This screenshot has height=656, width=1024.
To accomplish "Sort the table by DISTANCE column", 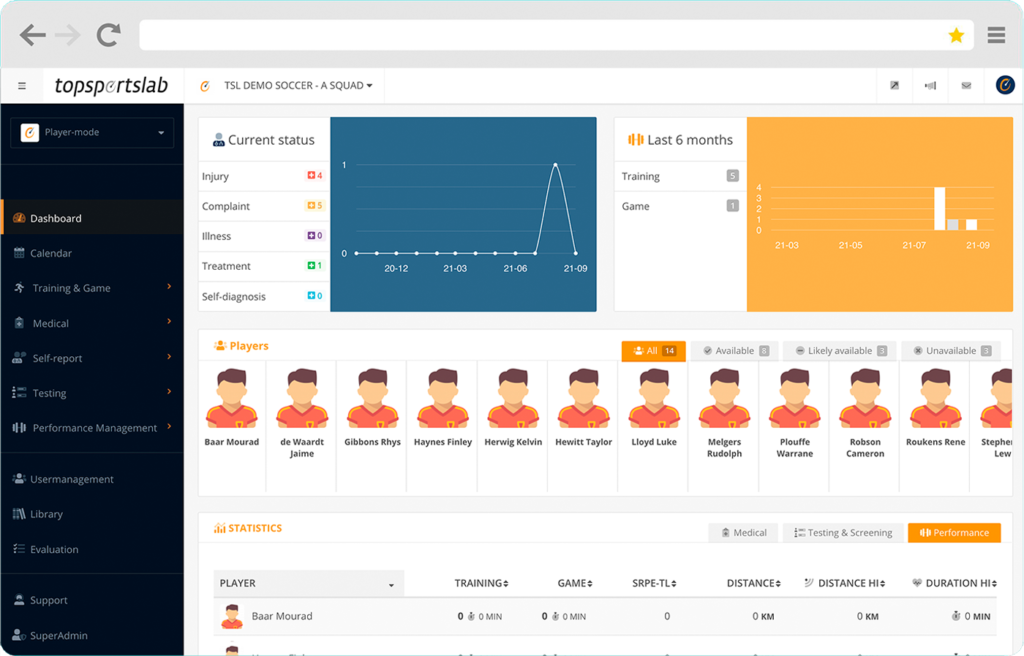I will tap(752, 582).
